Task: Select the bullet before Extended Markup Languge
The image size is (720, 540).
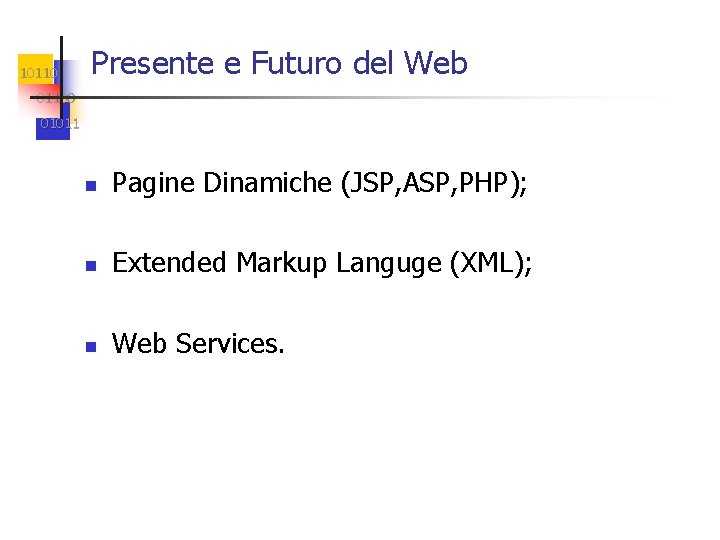Action: tap(91, 265)
